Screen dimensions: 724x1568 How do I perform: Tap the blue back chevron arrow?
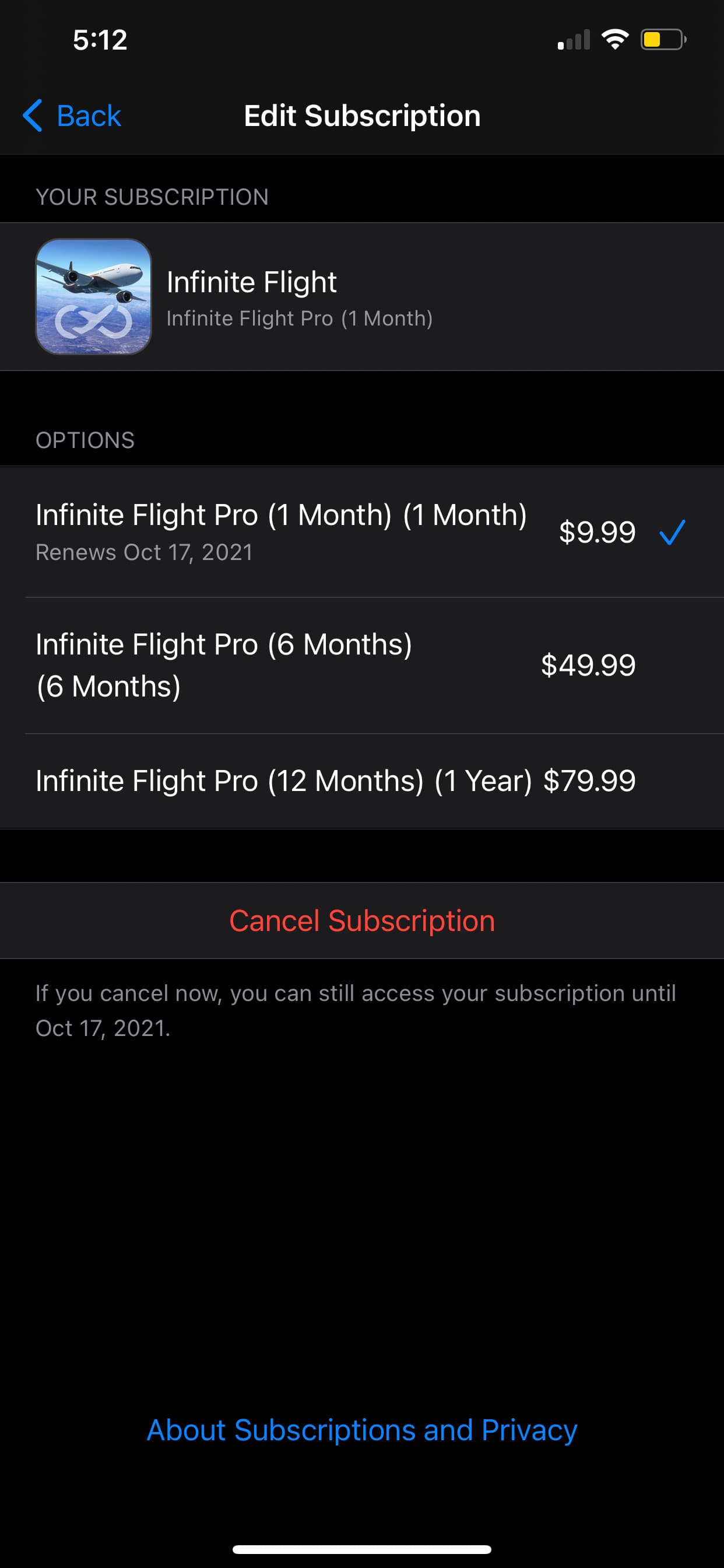(x=33, y=116)
